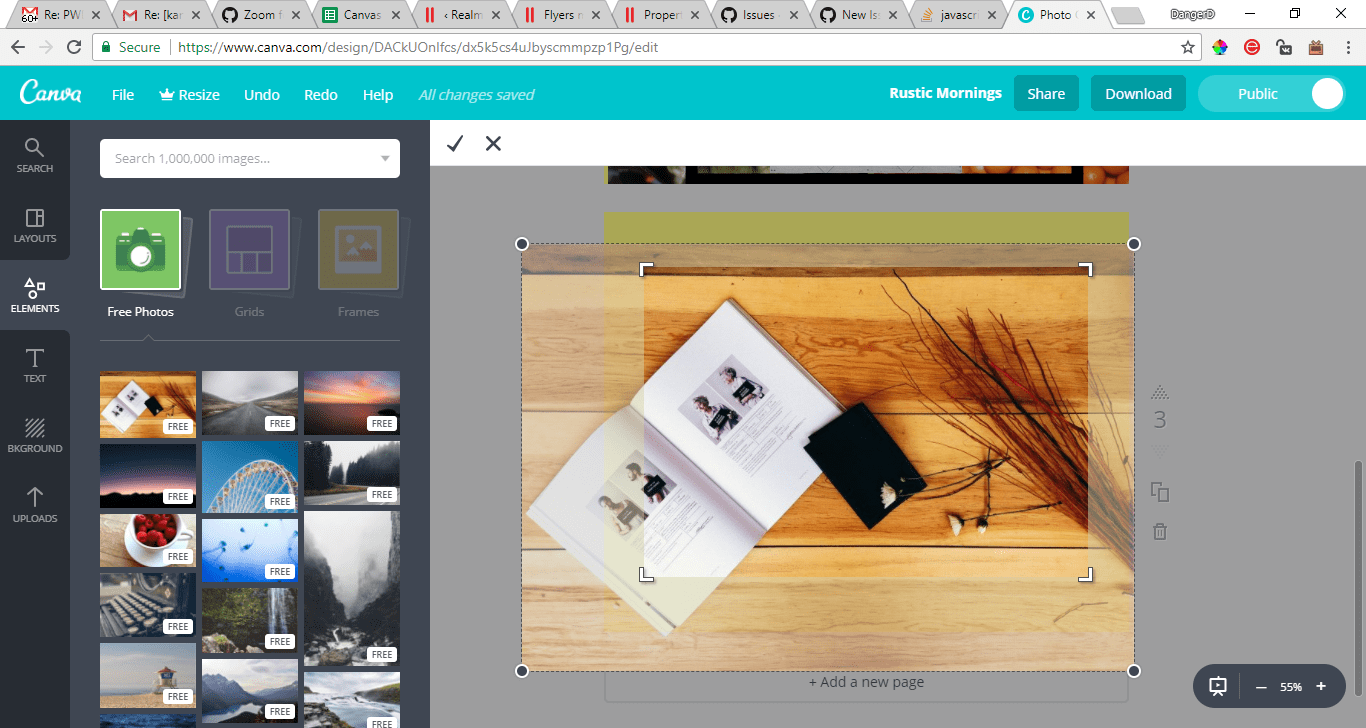Click Redo in the Canva toolbar
The width and height of the screenshot is (1366, 728).
pos(321,94)
